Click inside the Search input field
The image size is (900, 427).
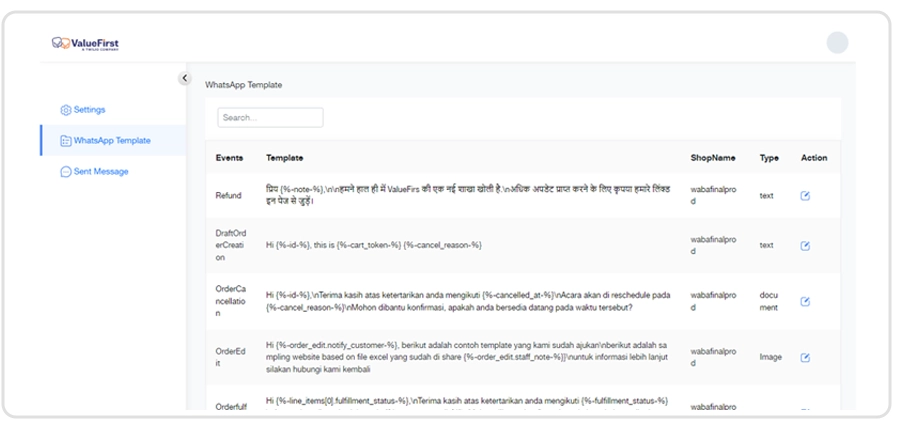[270, 118]
